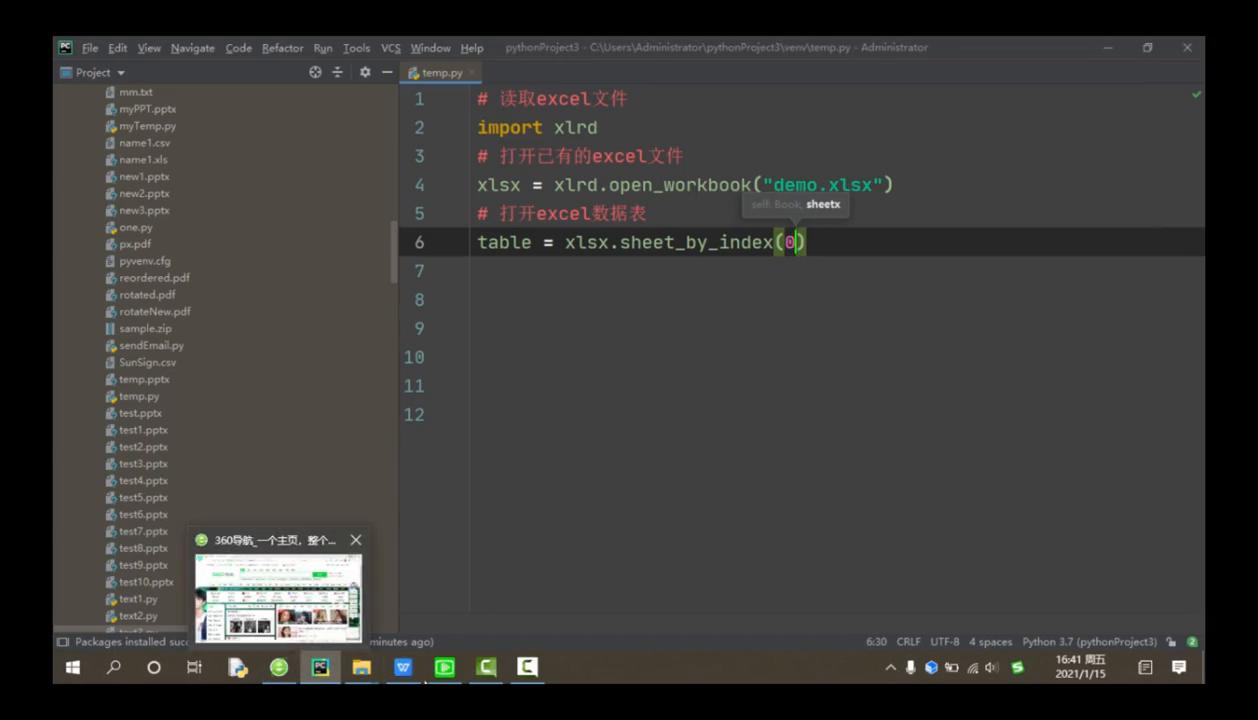Open the WPS Office icon in the taskbar
This screenshot has height=720, width=1258.
(403, 667)
